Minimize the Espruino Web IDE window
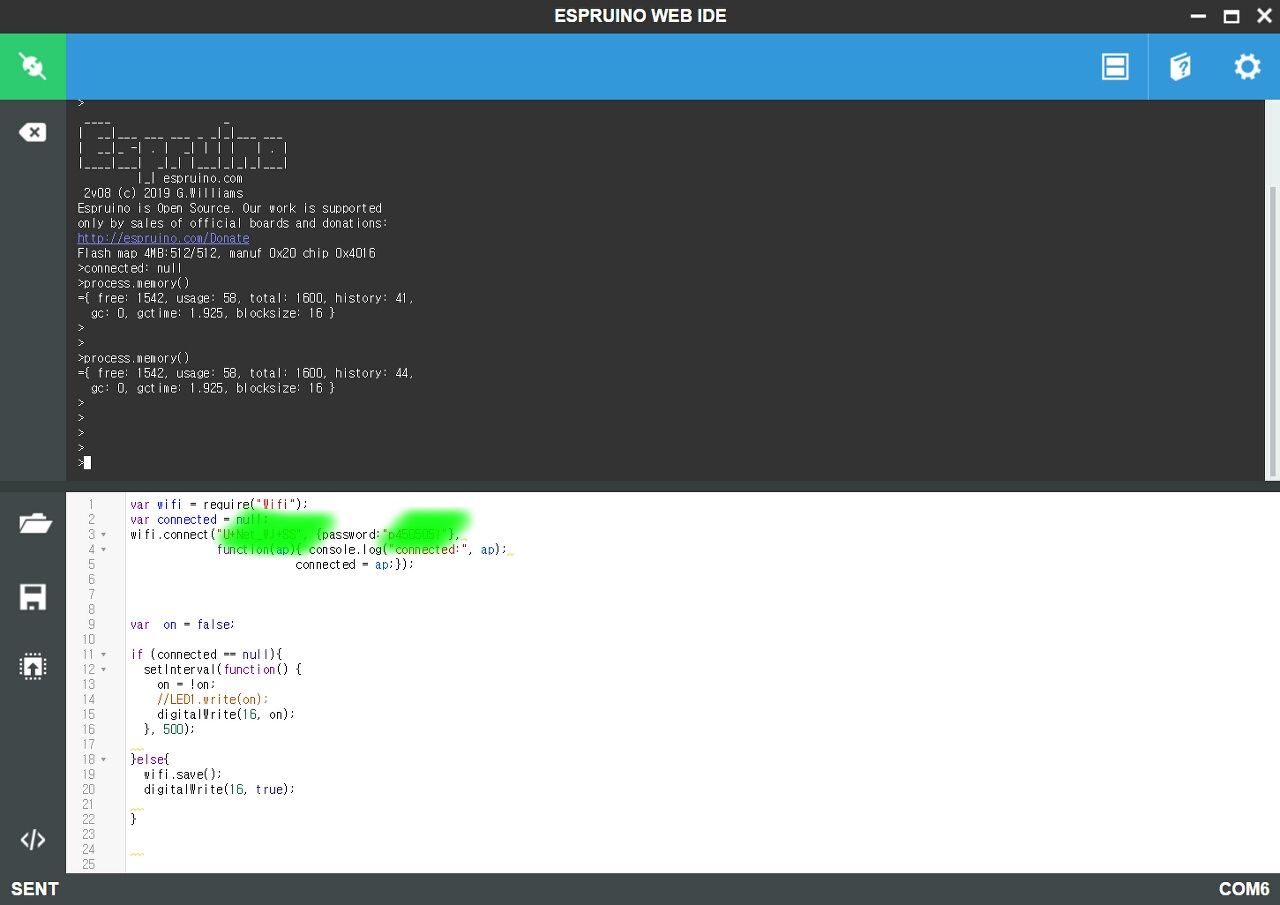 click(1199, 17)
